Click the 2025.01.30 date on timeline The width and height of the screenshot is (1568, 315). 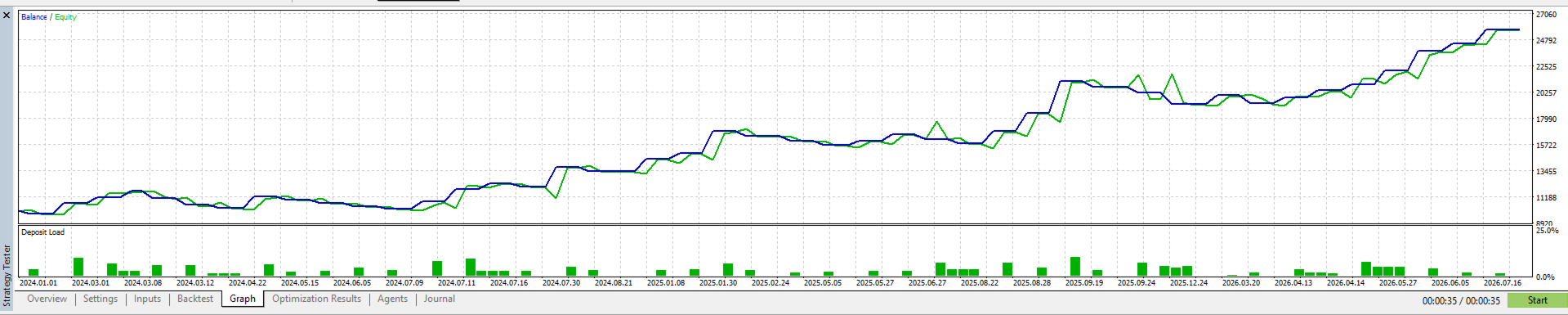click(718, 283)
